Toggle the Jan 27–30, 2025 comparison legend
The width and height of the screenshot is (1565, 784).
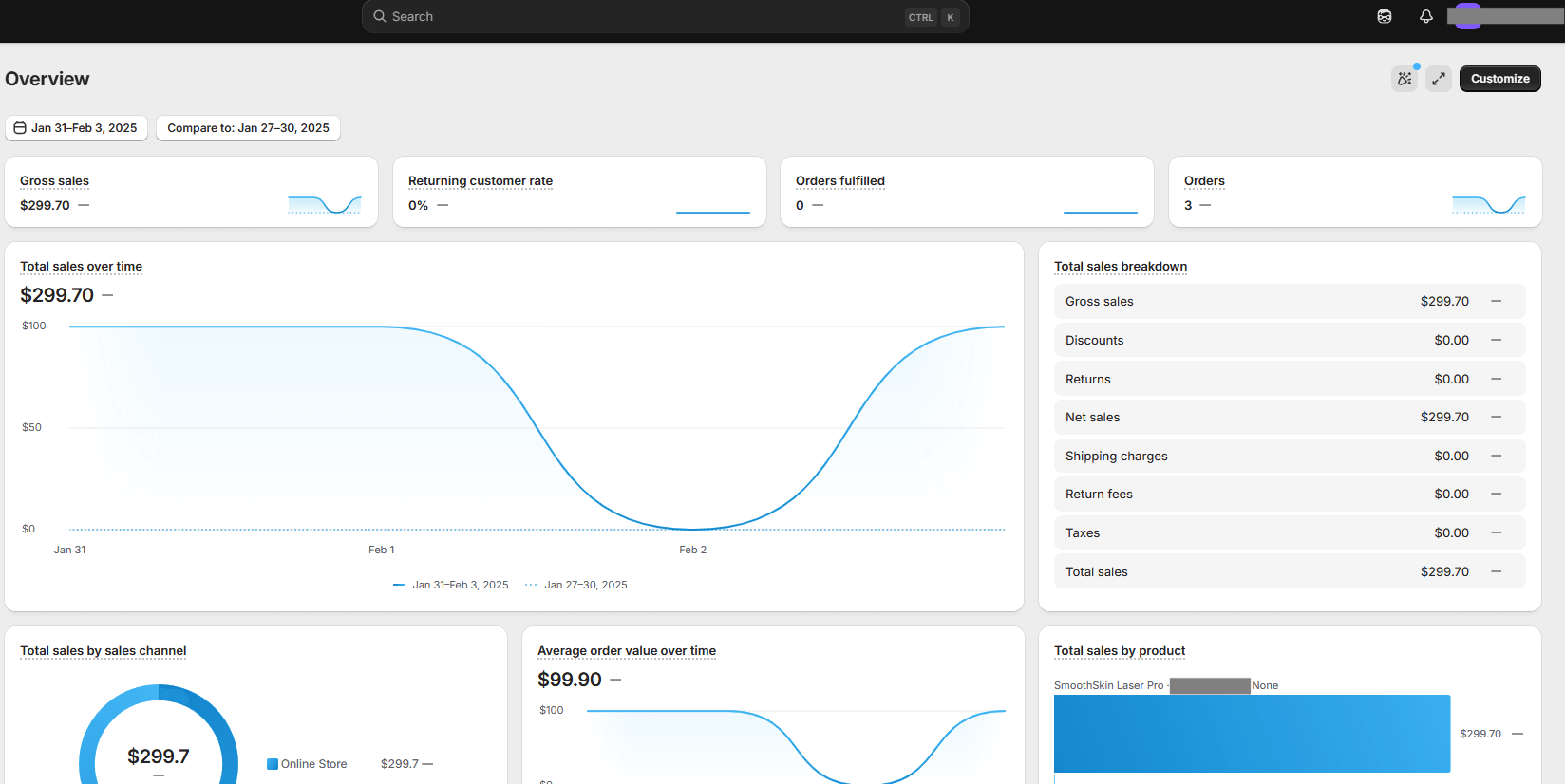[x=576, y=585]
